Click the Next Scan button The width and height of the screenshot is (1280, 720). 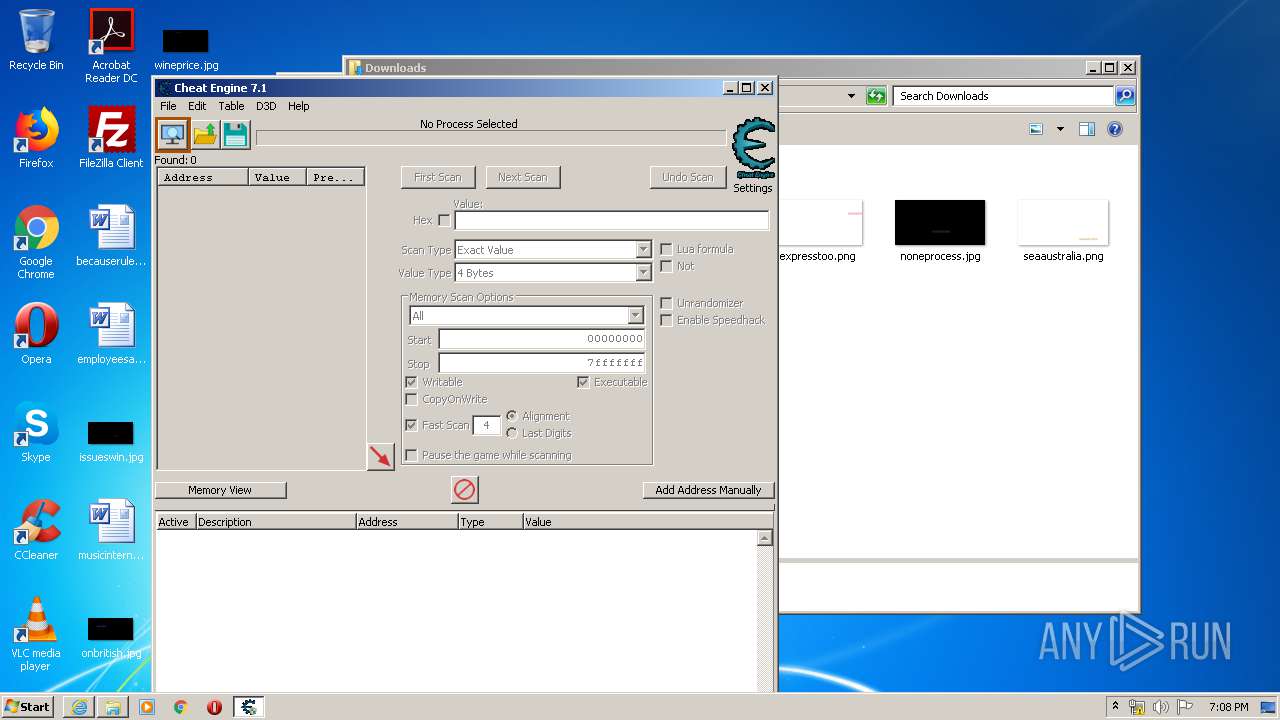pyautogui.click(x=523, y=177)
